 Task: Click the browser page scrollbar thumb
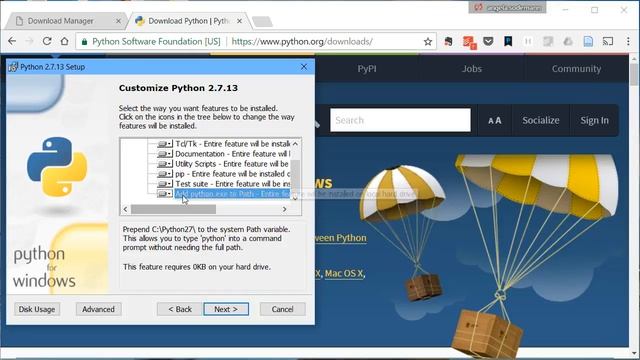click(x=634, y=74)
